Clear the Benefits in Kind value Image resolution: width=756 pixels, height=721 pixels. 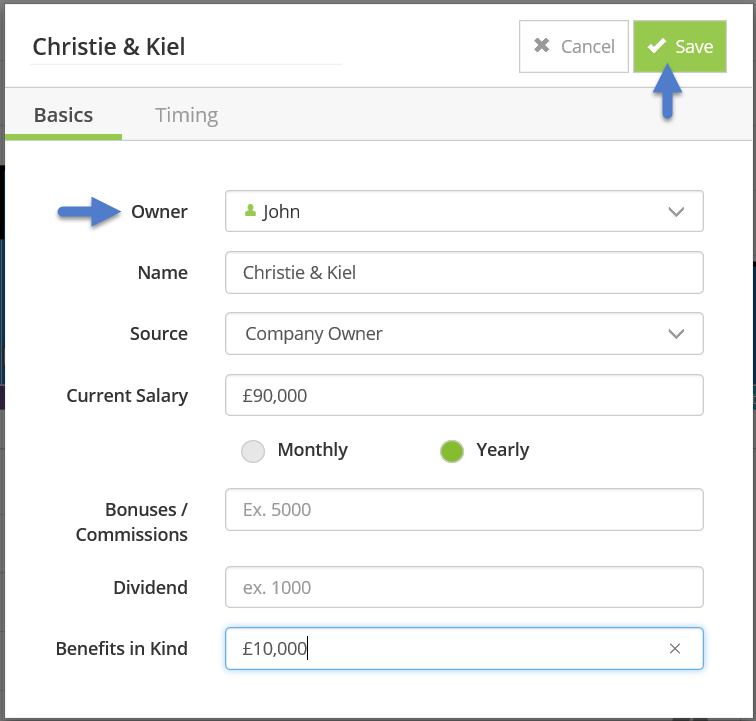pyautogui.click(x=675, y=649)
